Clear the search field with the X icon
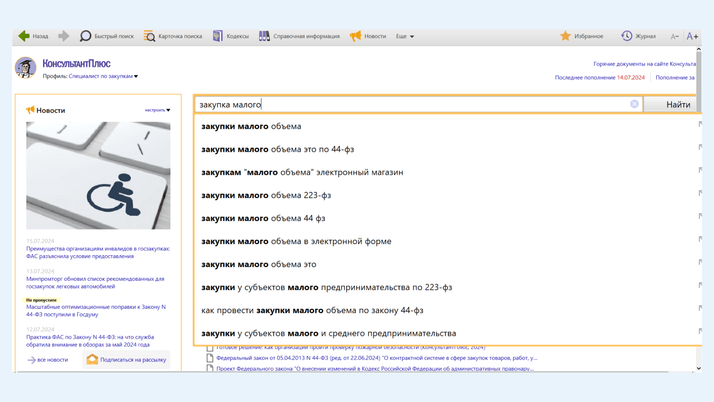 point(634,104)
